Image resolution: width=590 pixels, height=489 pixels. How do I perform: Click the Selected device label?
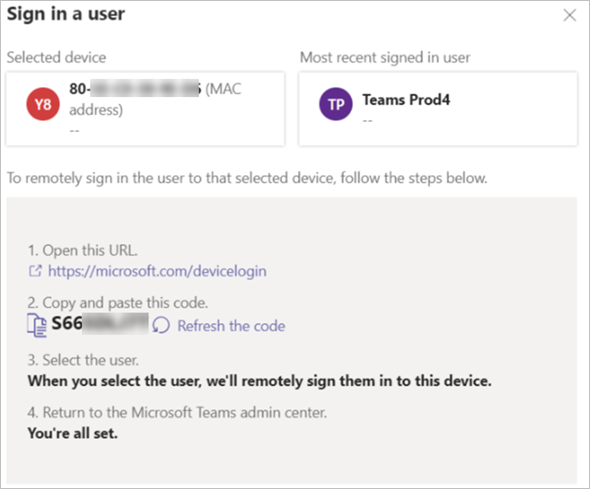point(56,58)
